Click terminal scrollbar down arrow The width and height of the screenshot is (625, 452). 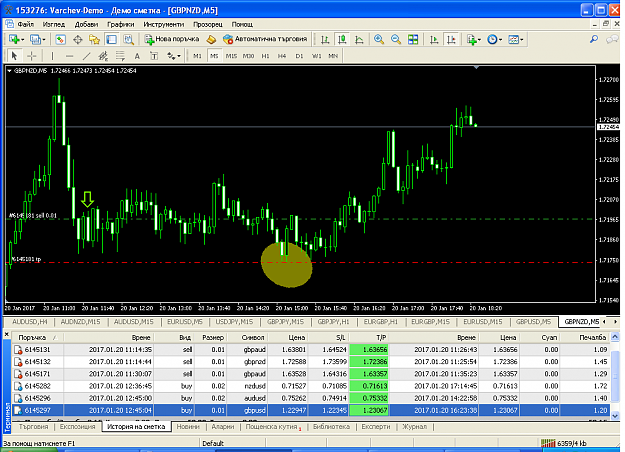[x=615, y=415]
